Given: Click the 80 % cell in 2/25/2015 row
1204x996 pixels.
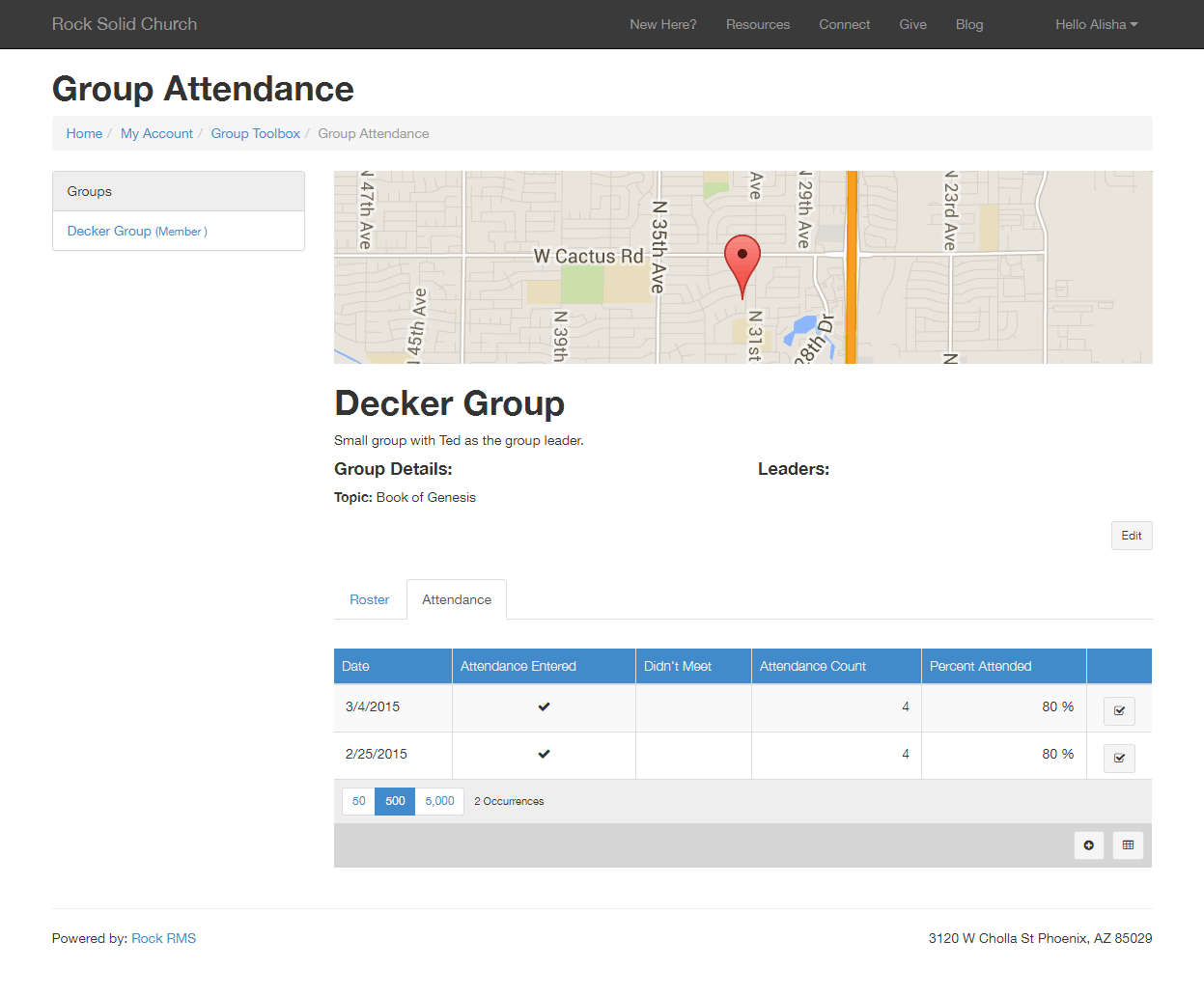Looking at the screenshot, I should (x=1004, y=754).
